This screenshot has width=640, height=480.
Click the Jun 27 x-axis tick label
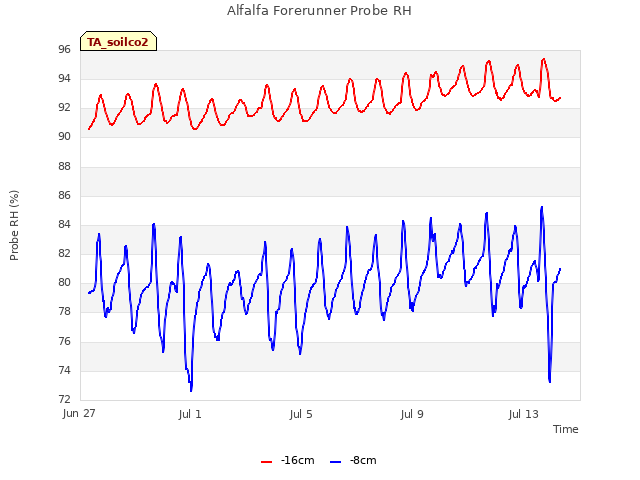(x=79, y=413)
